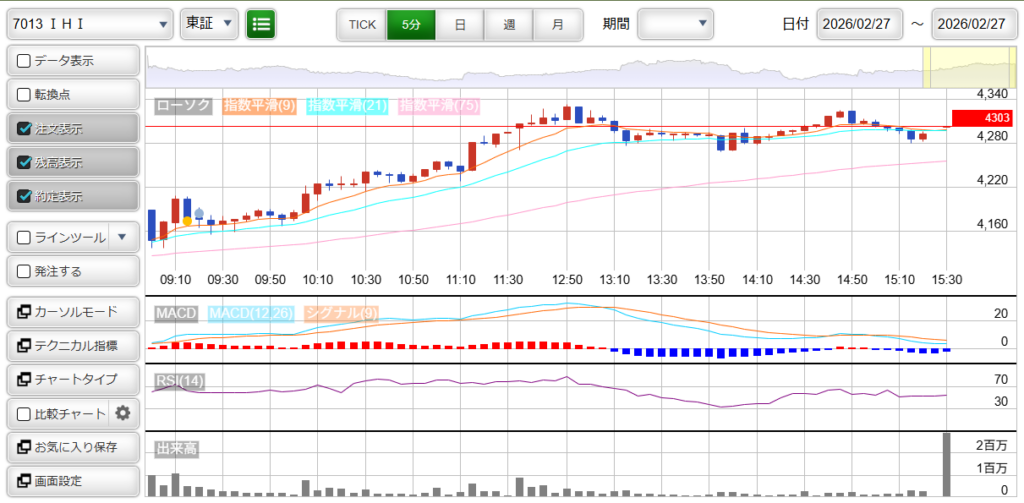Open the 東証 market dropdown
This screenshot has width=1024, height=503.
point(209,23)
